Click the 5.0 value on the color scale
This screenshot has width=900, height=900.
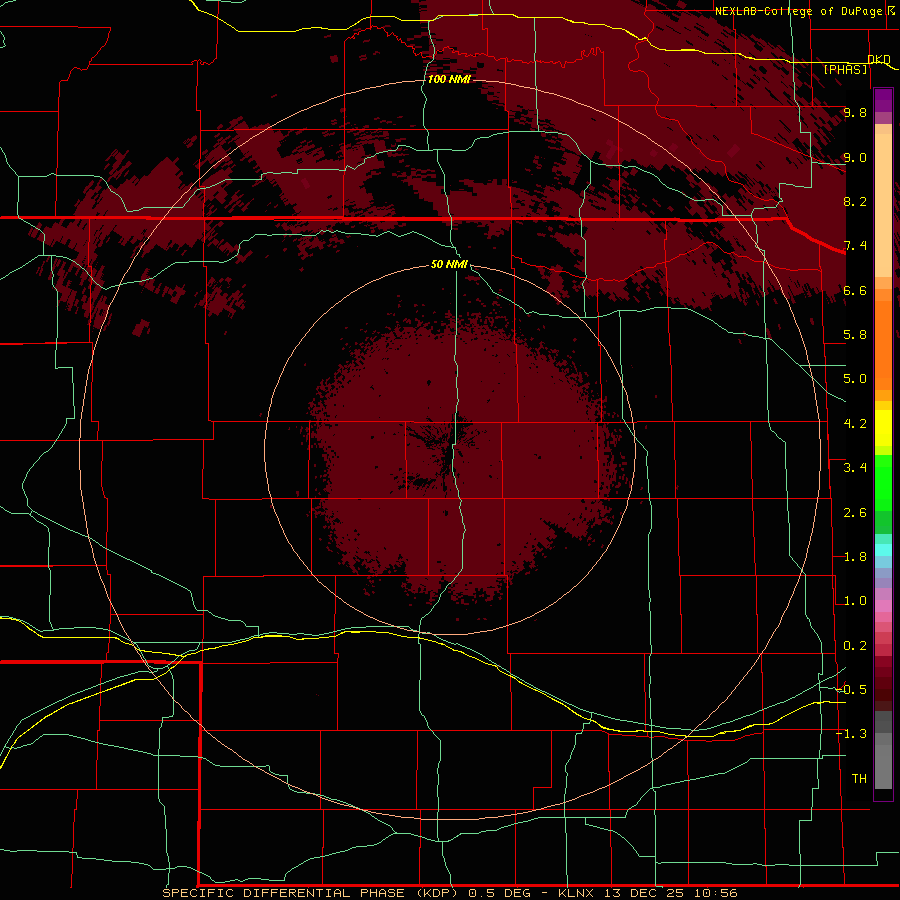pos(855,379)
